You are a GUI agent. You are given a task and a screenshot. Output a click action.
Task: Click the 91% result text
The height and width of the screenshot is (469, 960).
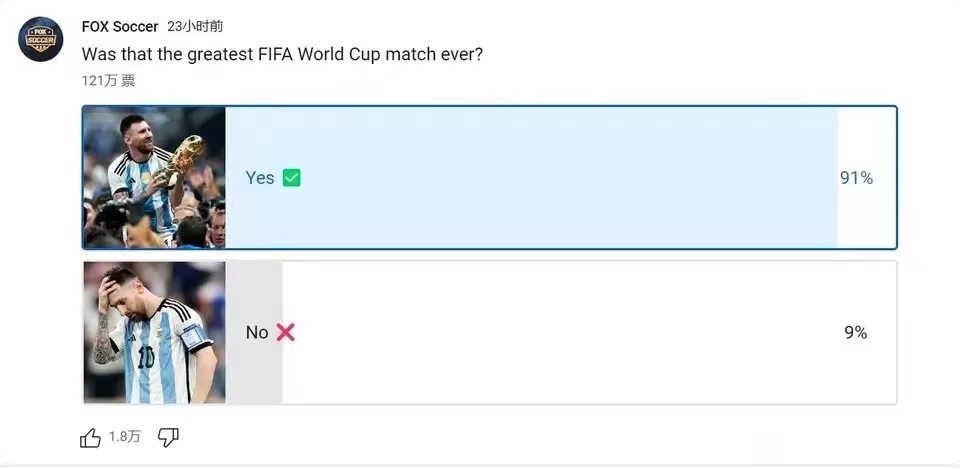tap(856, 178)
